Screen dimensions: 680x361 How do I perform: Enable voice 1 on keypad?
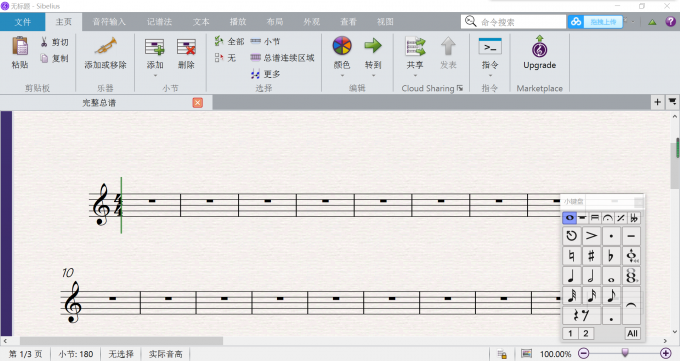(570, 333)
